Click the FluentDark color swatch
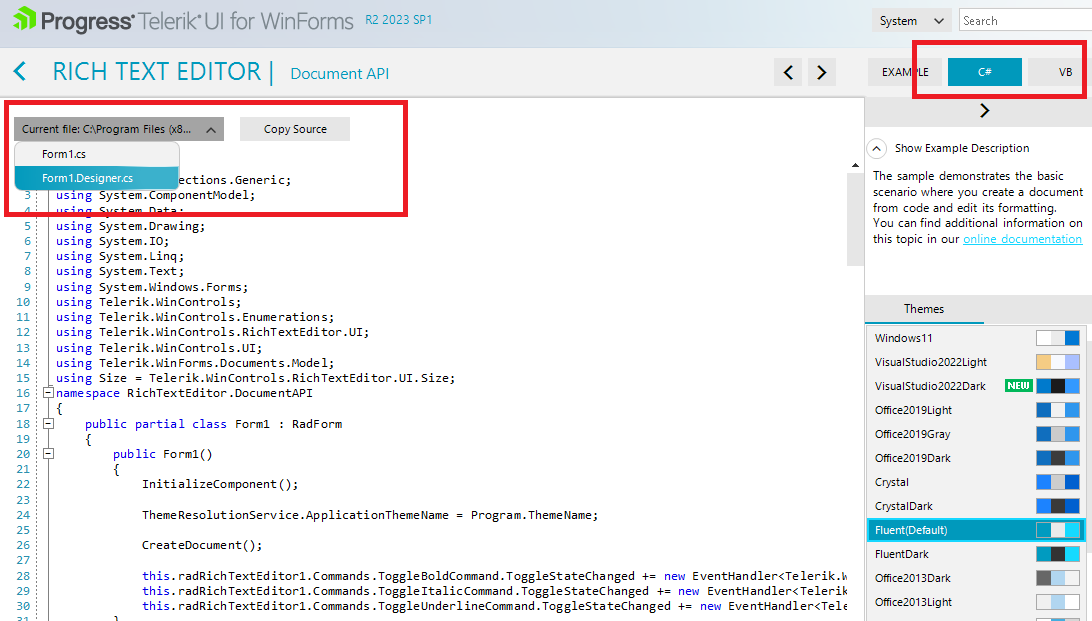Screen dimensions: 1092x621 [x=1058, y=554]
